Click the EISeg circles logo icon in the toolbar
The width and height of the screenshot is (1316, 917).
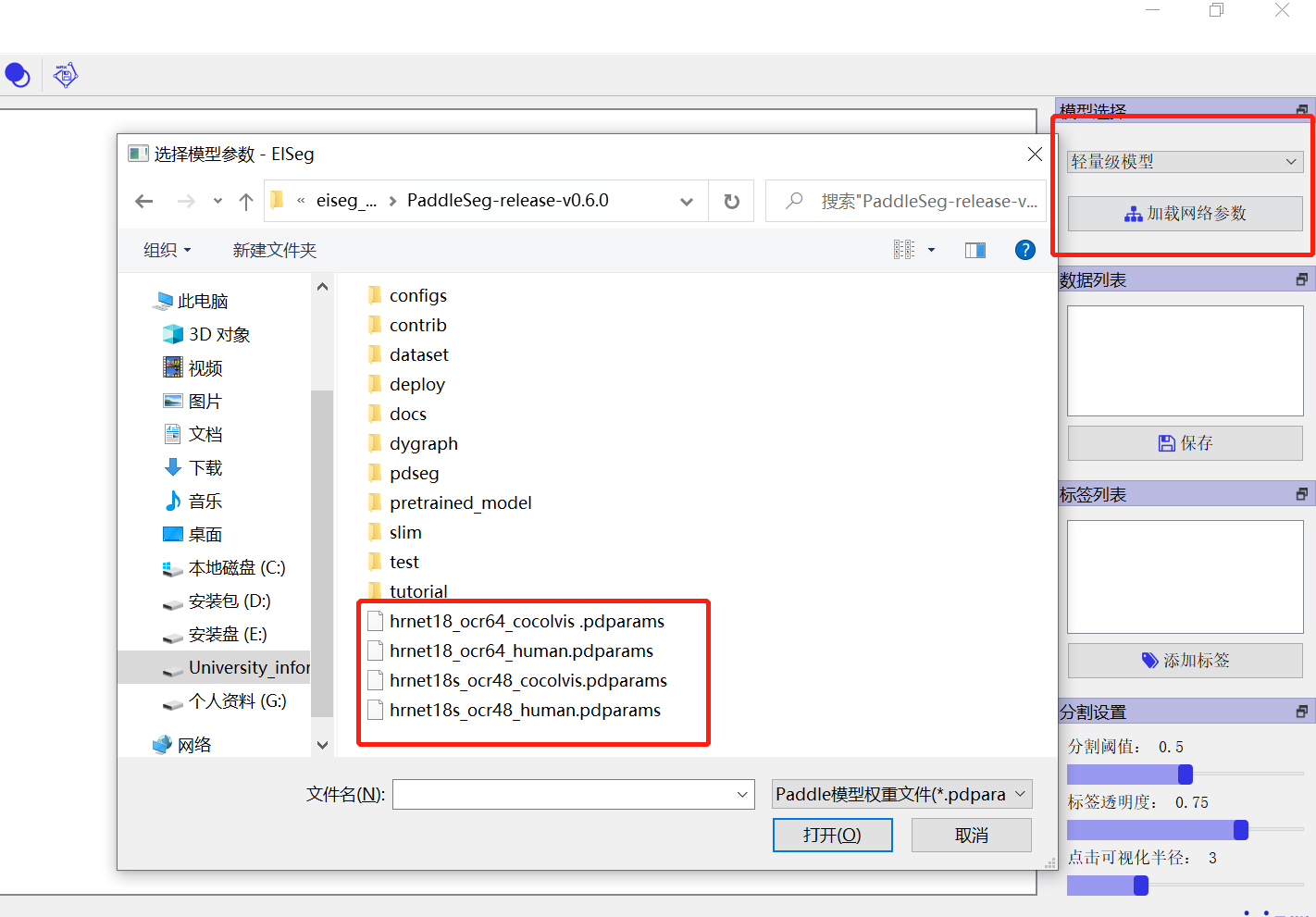tap(18, 74)
